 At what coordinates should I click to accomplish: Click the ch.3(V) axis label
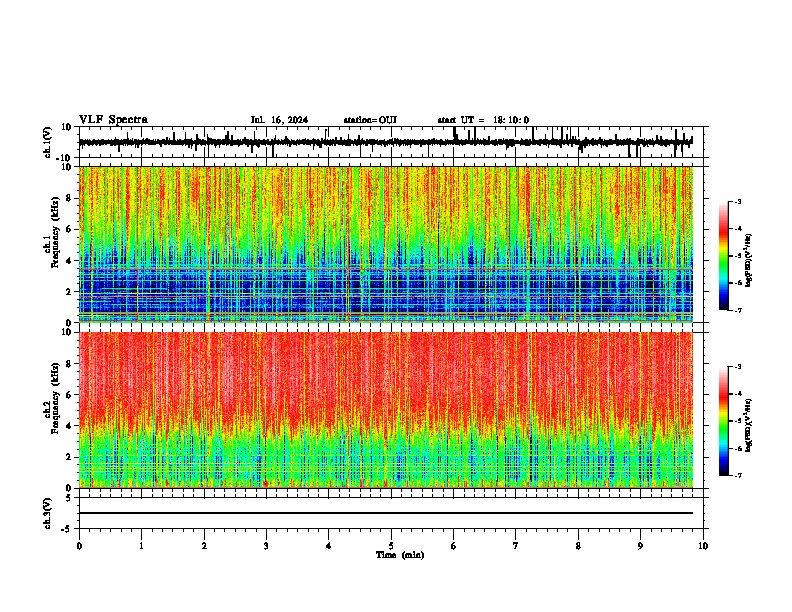[47, 514]
